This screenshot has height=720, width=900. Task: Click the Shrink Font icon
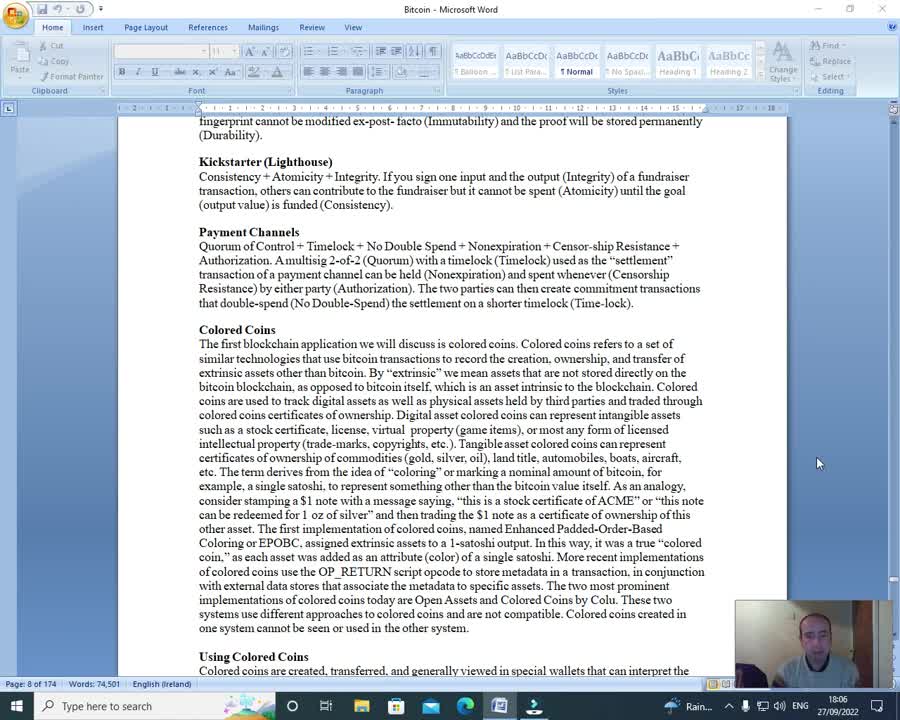(x=265, y=52)
